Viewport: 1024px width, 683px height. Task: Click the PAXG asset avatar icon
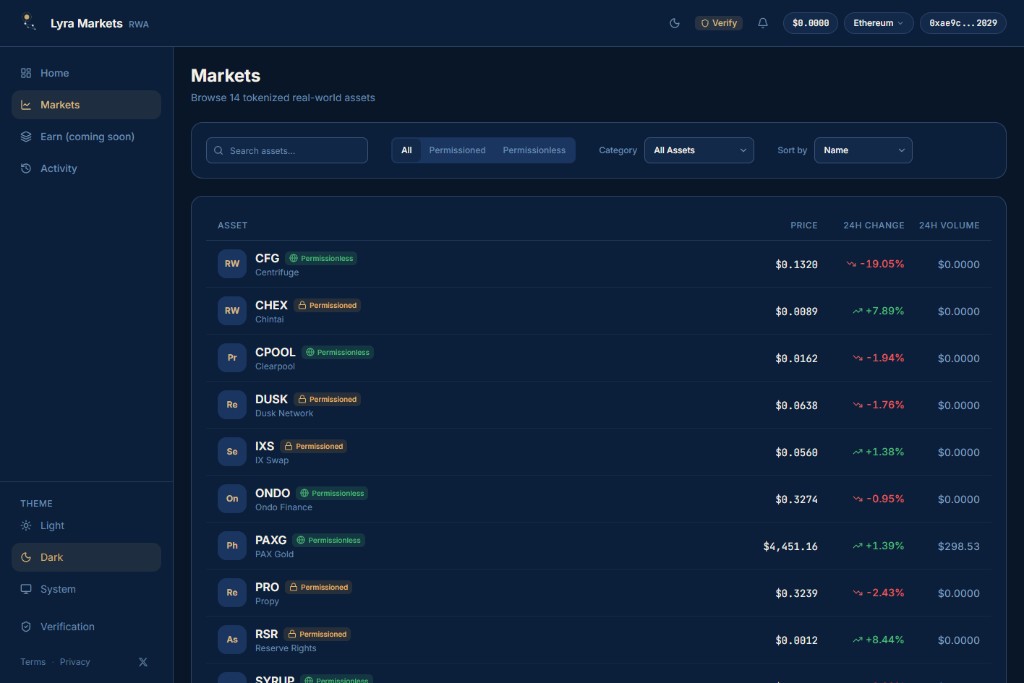click(232, 546)
